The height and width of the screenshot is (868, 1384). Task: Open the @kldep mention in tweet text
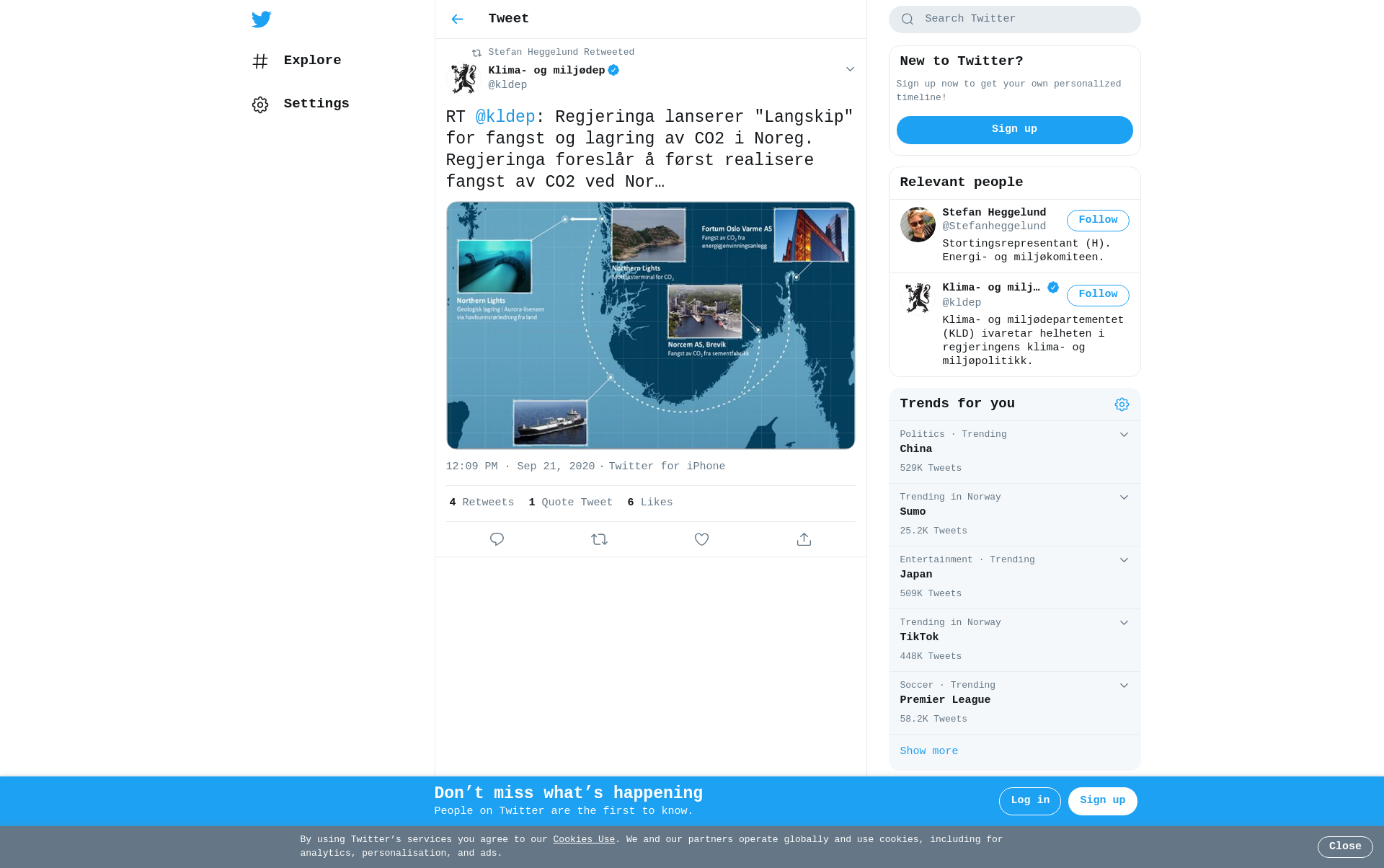(x=505, y=117)
